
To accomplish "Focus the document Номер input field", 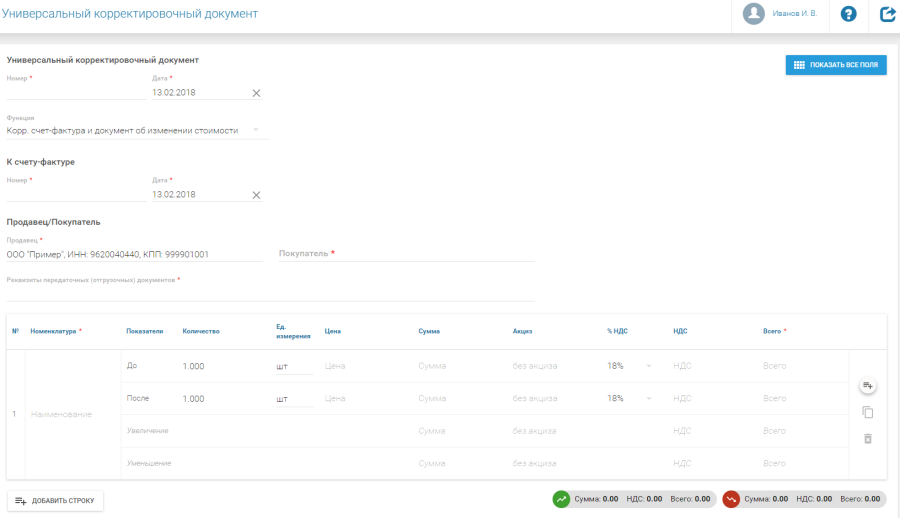I will pyautogui.click(x=75, y=92).
